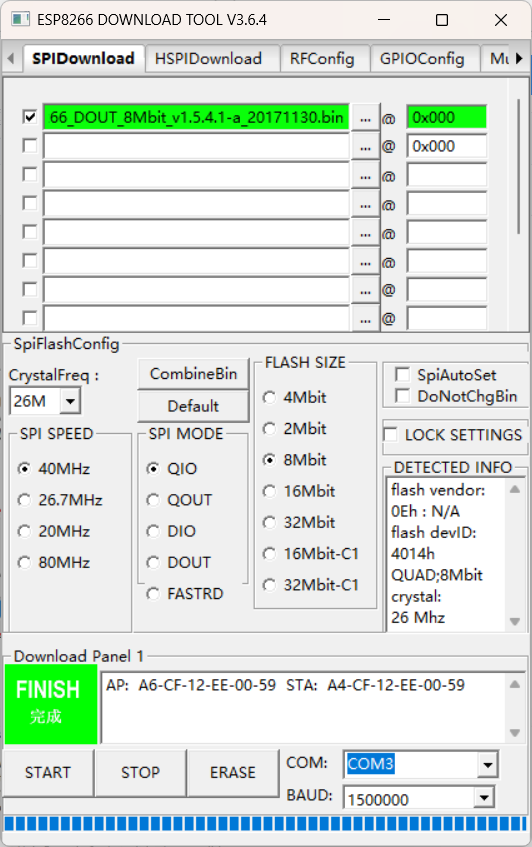Click the ESP8266 app icon in title bar

pyautogui.click(x=20, y=19)
